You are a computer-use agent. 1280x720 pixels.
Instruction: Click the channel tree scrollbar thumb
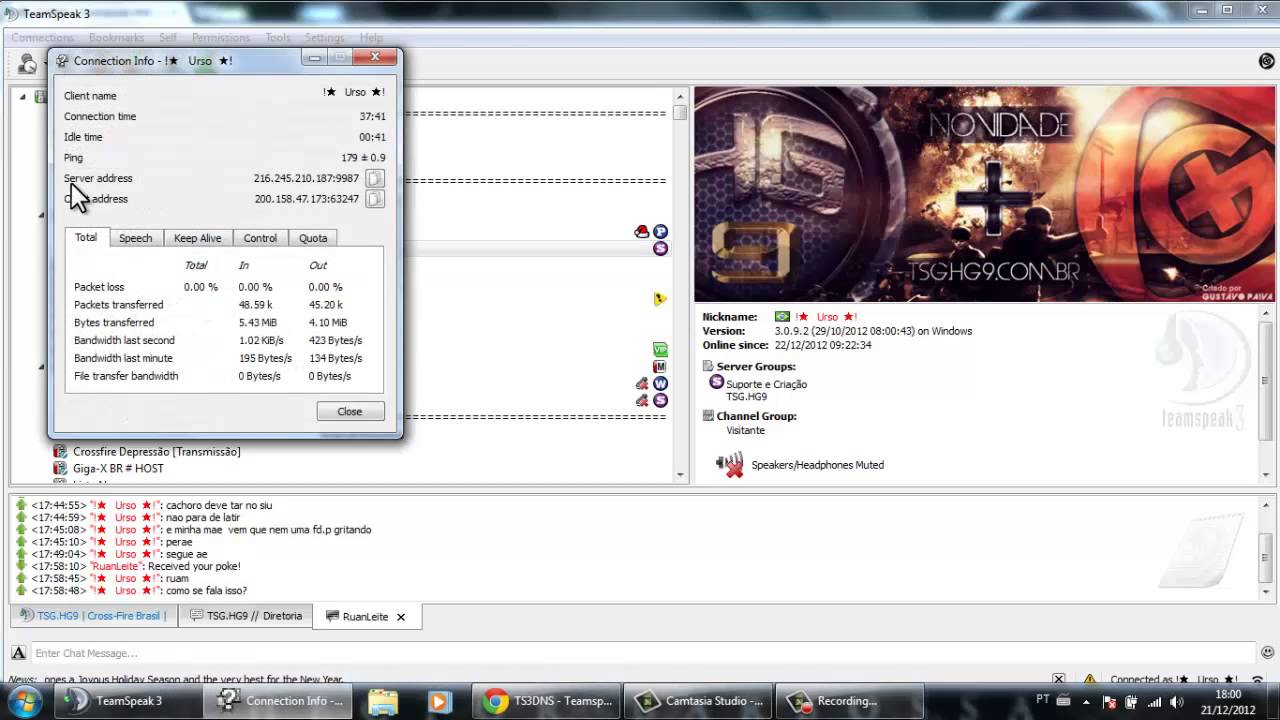[x=680, y=113]
